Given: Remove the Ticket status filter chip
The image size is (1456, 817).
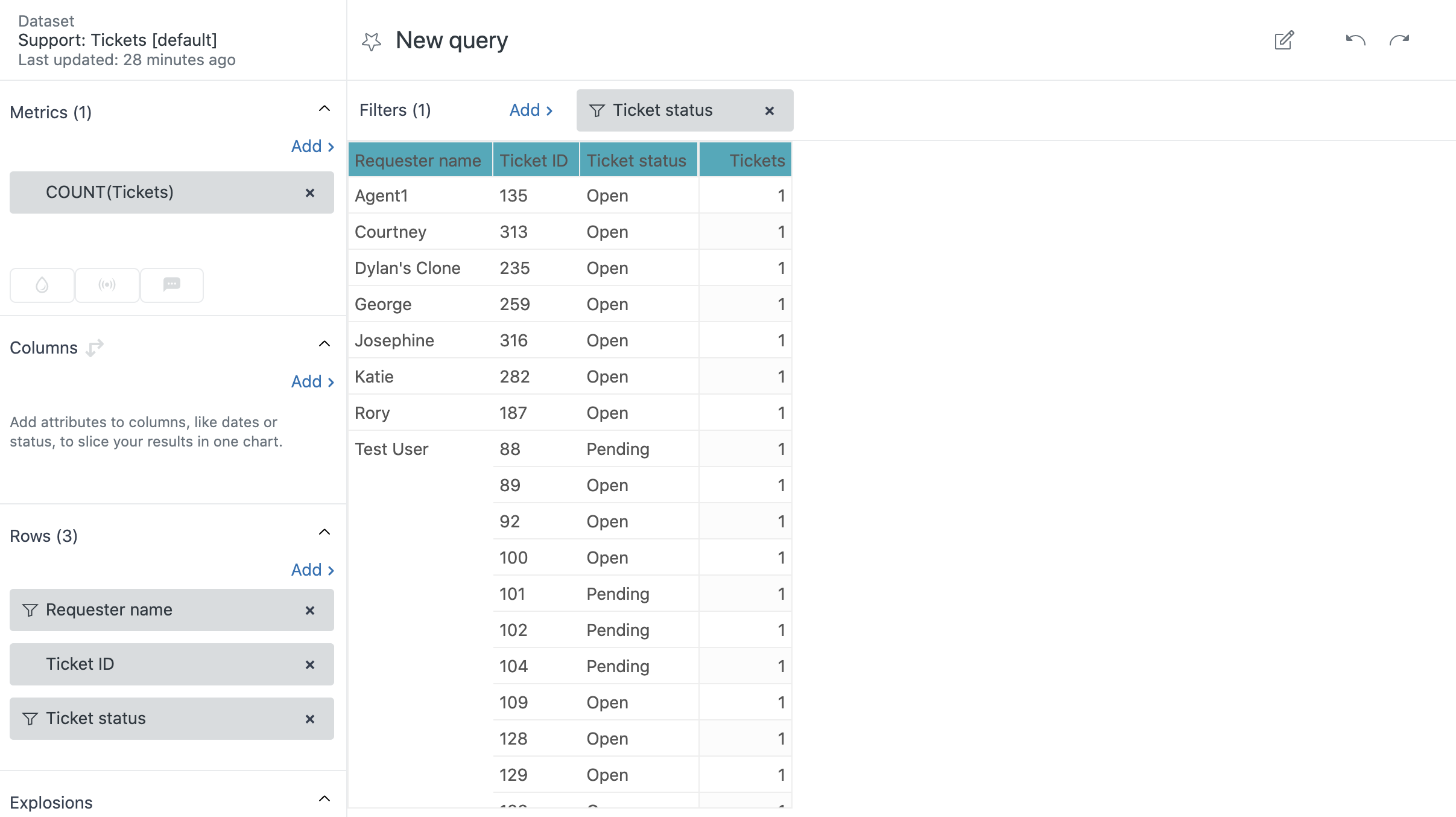Looking at the screenshot, I should click(770, 110).
